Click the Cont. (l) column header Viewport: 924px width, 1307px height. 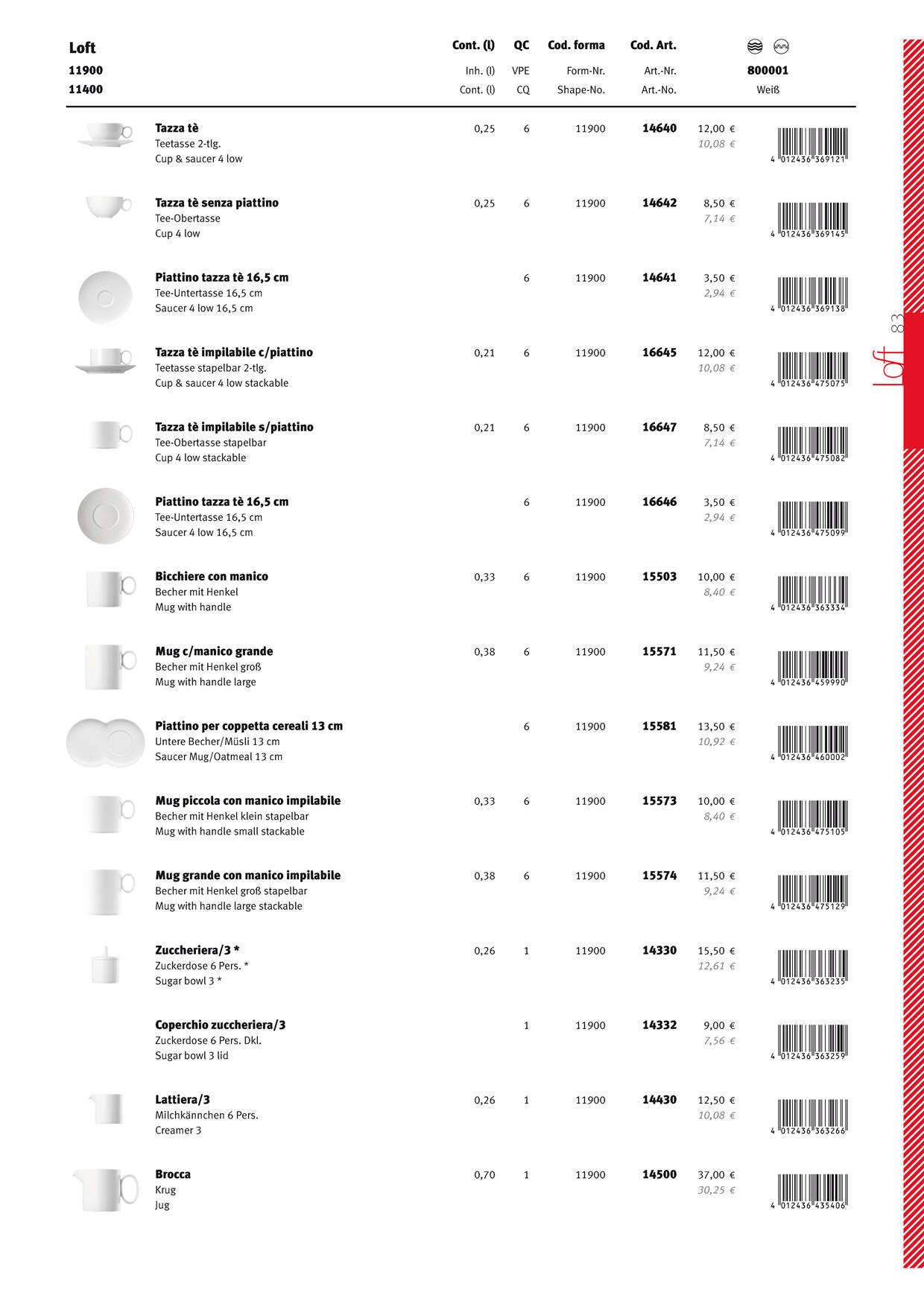click(473, 45)
